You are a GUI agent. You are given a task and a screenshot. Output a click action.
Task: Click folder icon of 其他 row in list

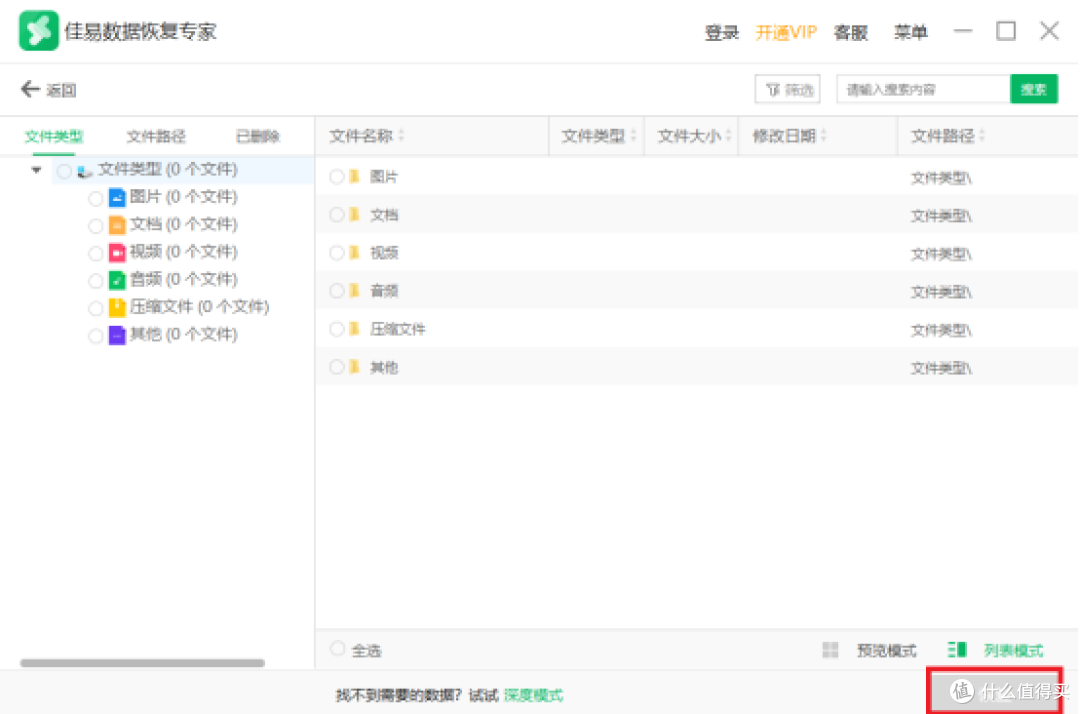(355, 367)
